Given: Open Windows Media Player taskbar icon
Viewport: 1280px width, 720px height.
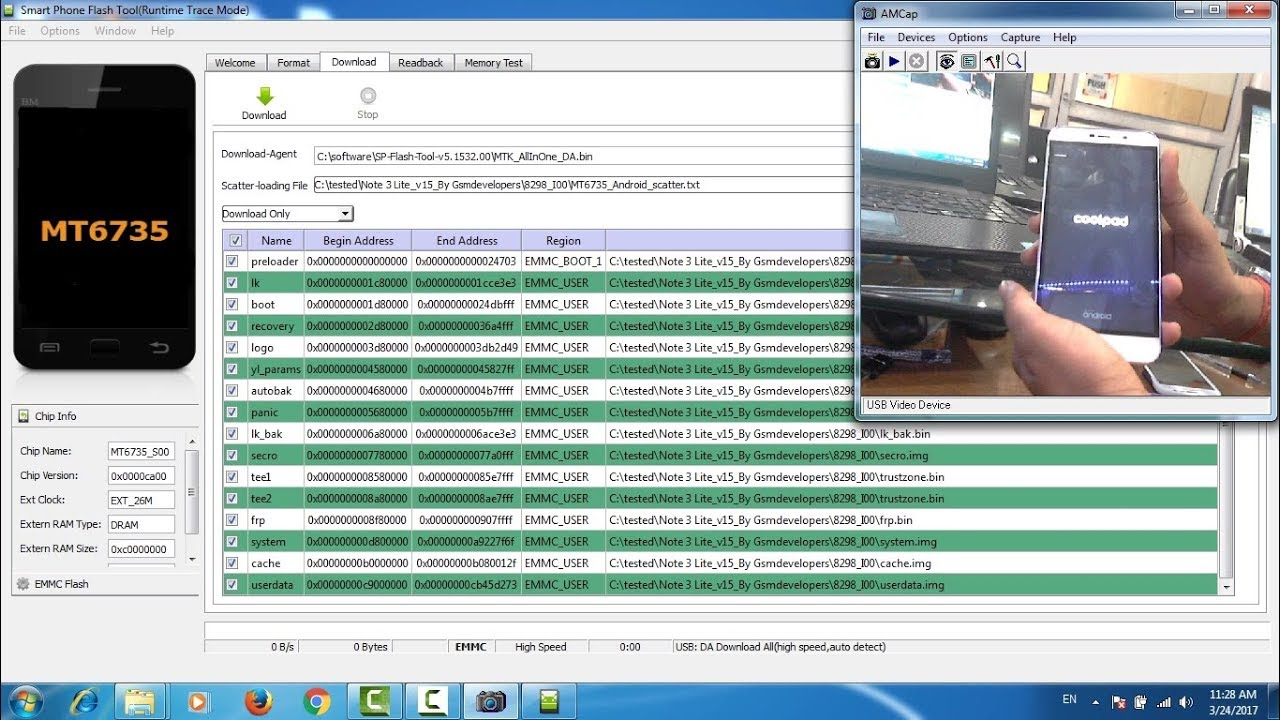Looking at the screenshot, I should [x=197, y=701].
